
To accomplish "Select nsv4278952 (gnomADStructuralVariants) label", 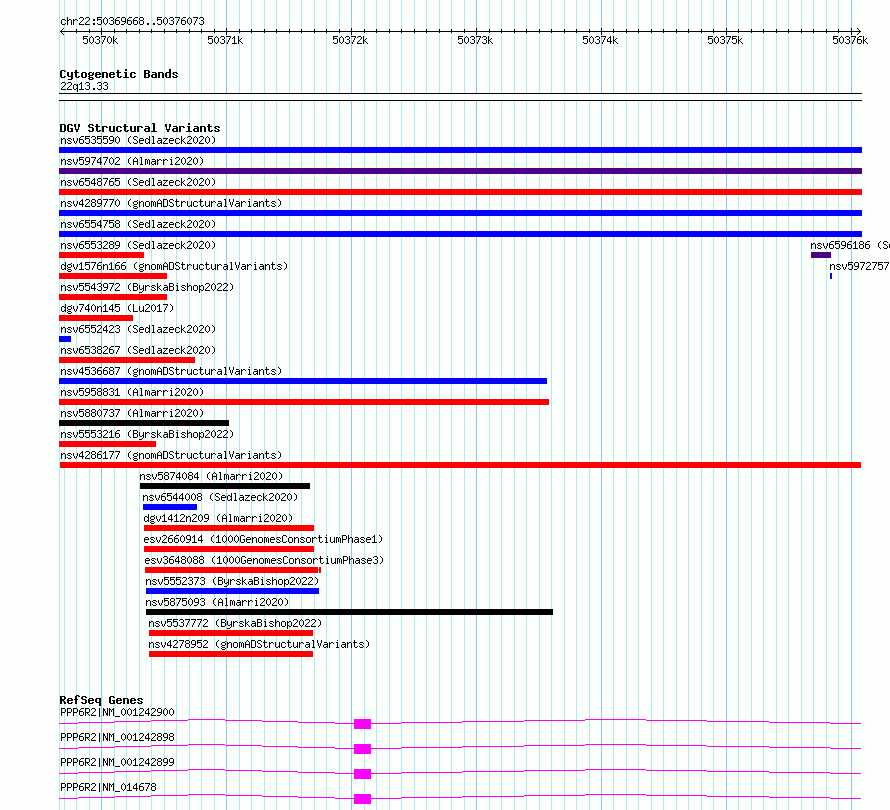I will pos(259,644).
